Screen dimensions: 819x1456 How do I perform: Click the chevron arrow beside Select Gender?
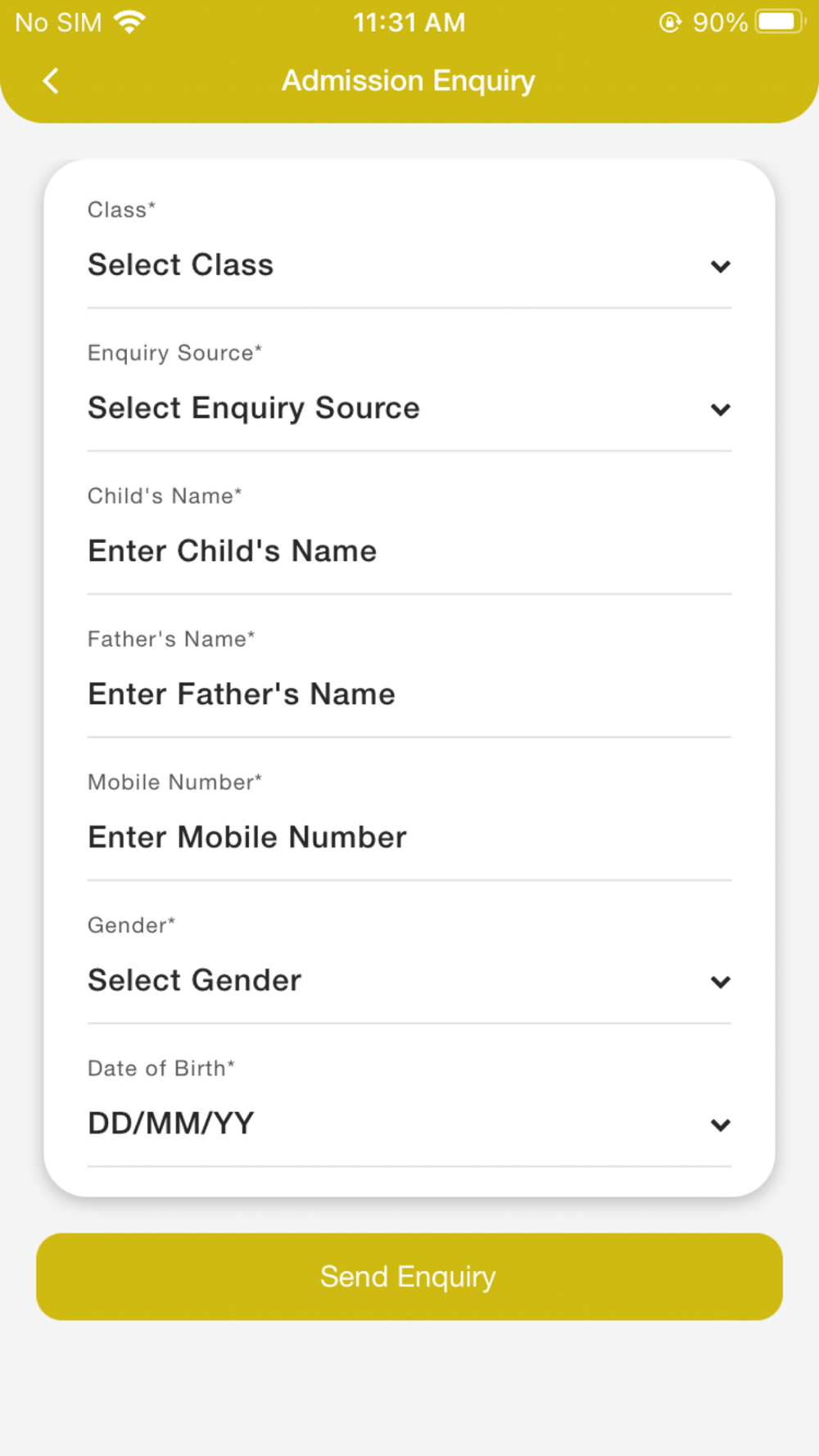coord(720,982)
